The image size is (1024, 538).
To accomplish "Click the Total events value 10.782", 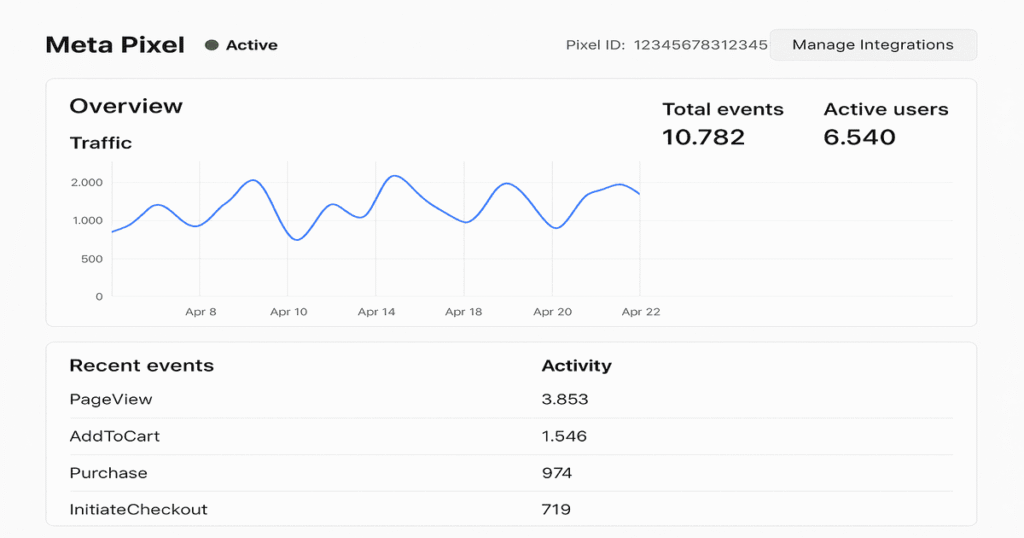I will tap(703, 137).
